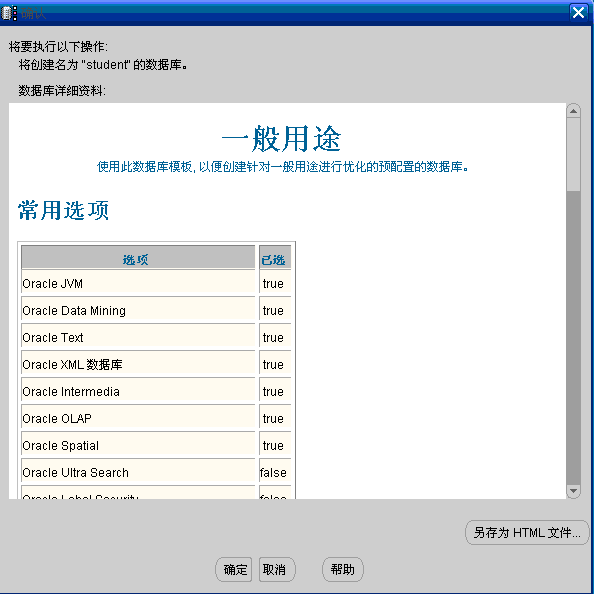
Task: Click the 将要执行以下操作 label
Action: tap(58, 47)
